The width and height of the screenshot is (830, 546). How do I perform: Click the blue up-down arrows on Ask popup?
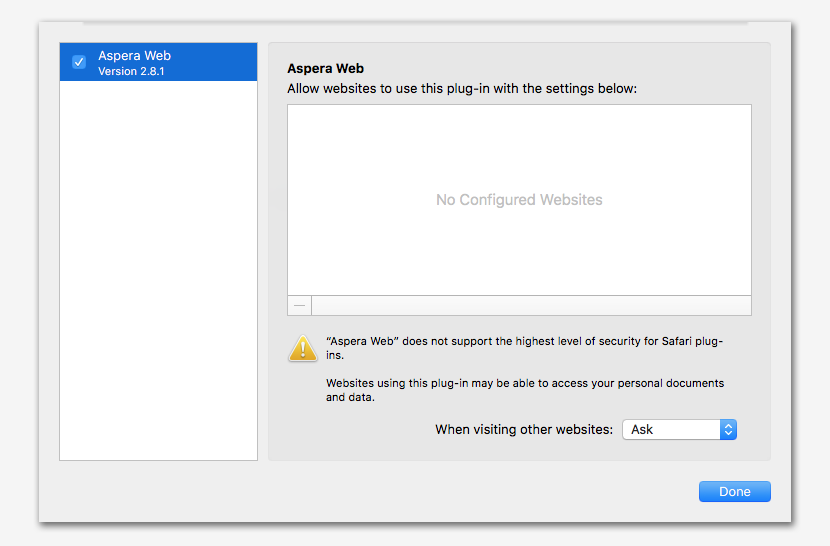728,429
